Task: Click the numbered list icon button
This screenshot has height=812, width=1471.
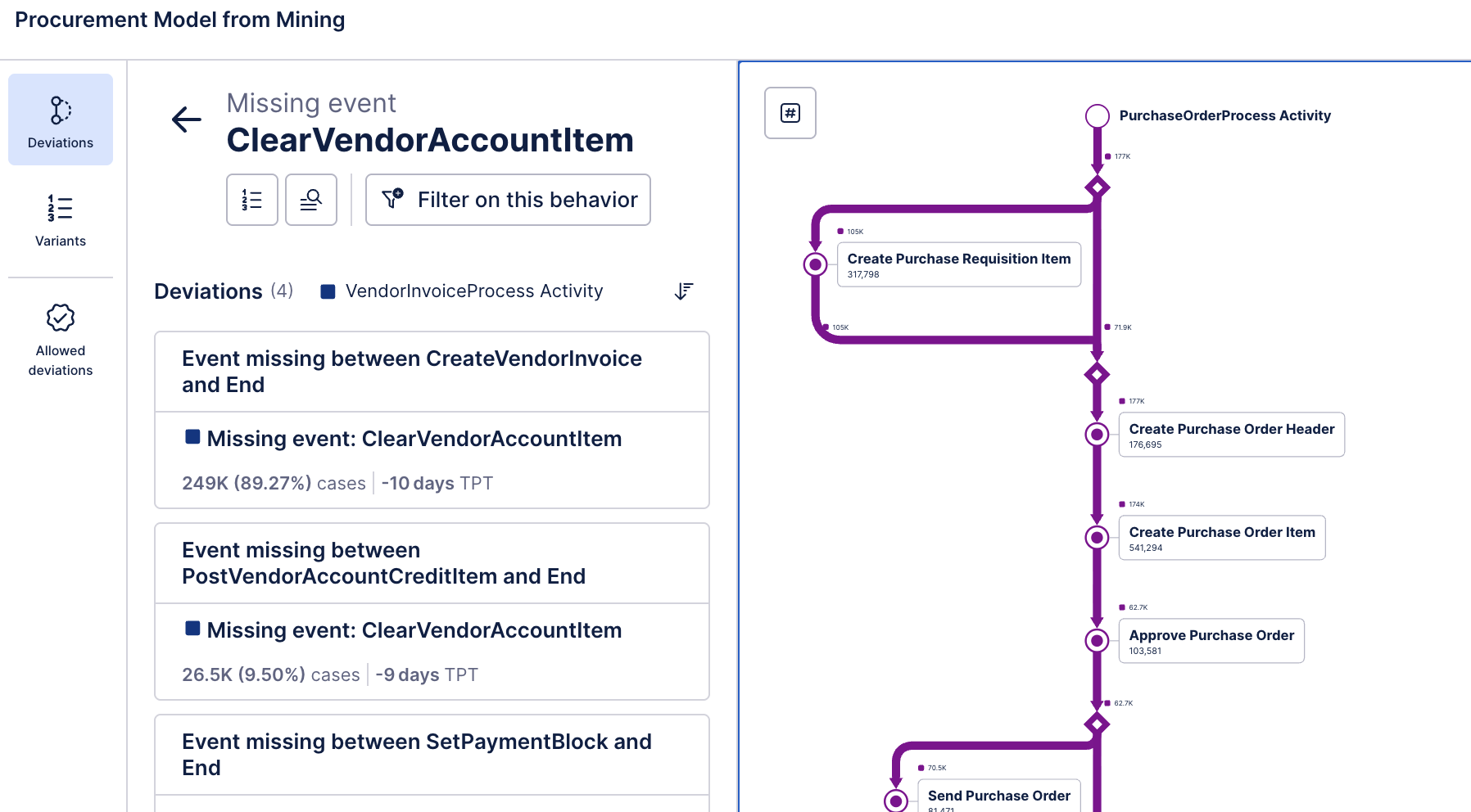Action: point(252,200)
